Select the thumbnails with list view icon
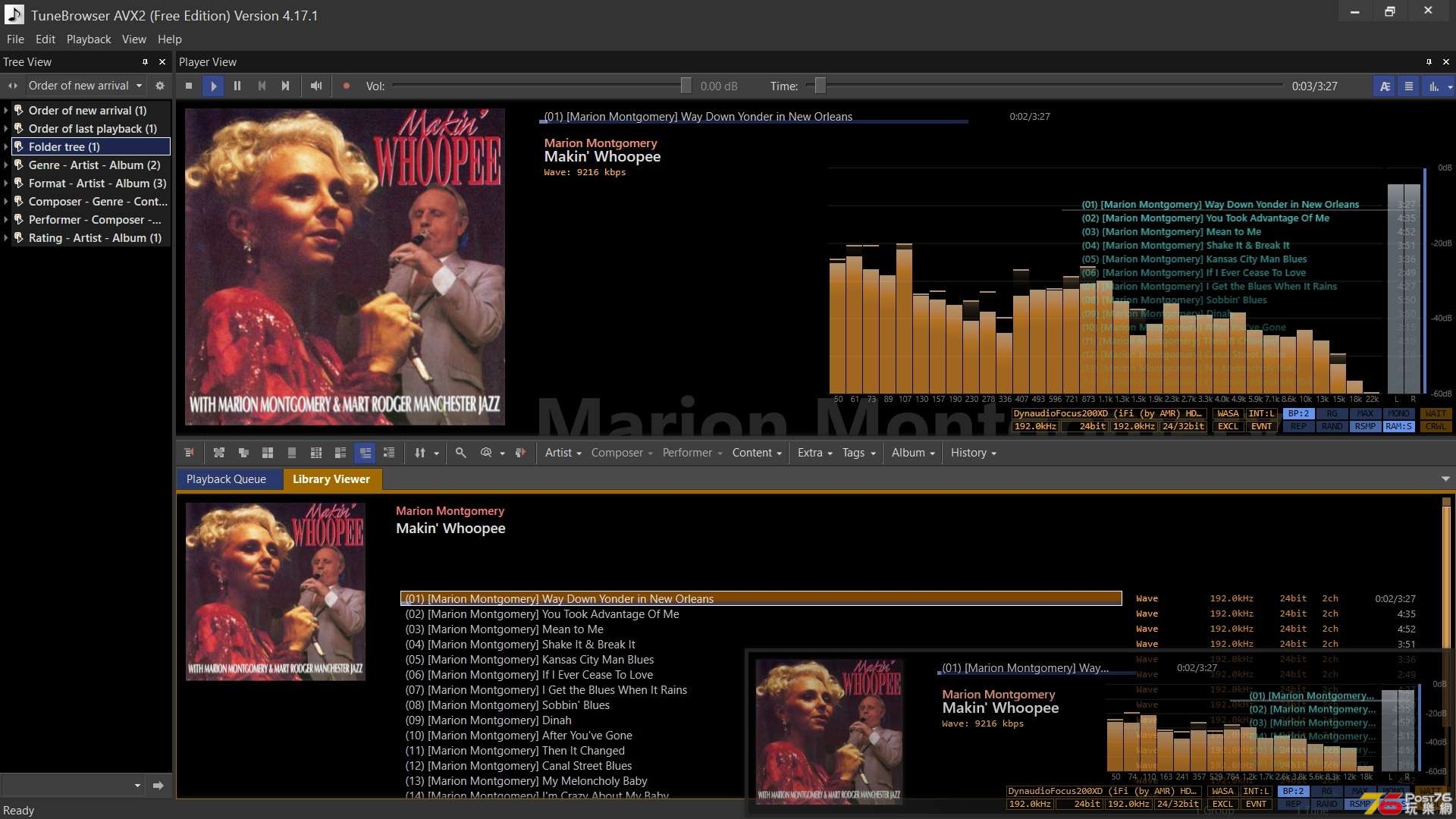The height and width of the screenshot is (819, 1456). (x=340, y=453)
